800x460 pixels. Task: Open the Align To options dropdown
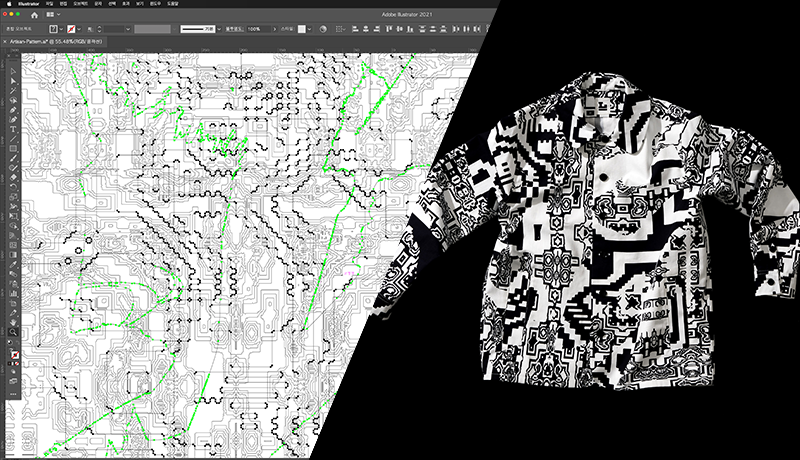pyautogui.click(x=340, y=29)
